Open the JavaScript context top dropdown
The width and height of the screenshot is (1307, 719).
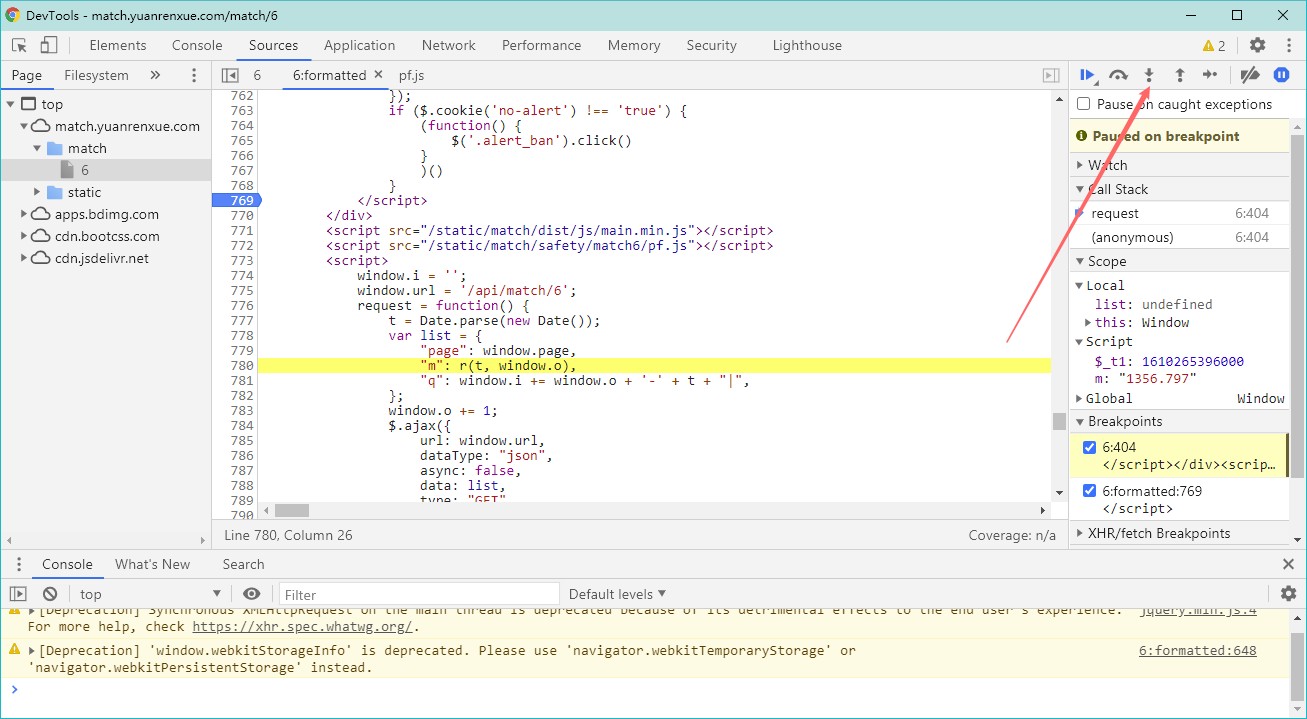click(150, 594)
